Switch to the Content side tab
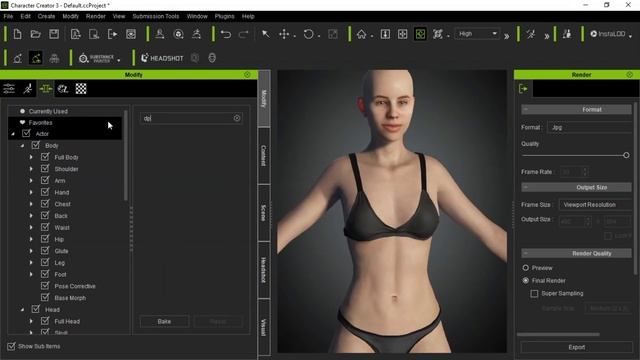The height and width of the screenshot is (360, 640). 264,156
